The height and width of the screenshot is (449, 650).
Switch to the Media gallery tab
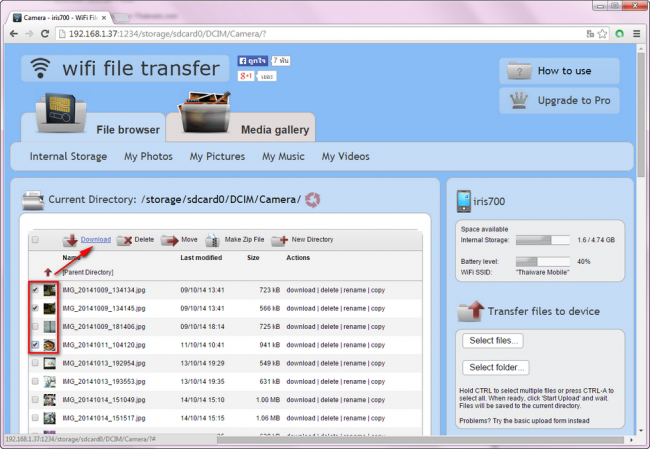(x=241, y=127)
